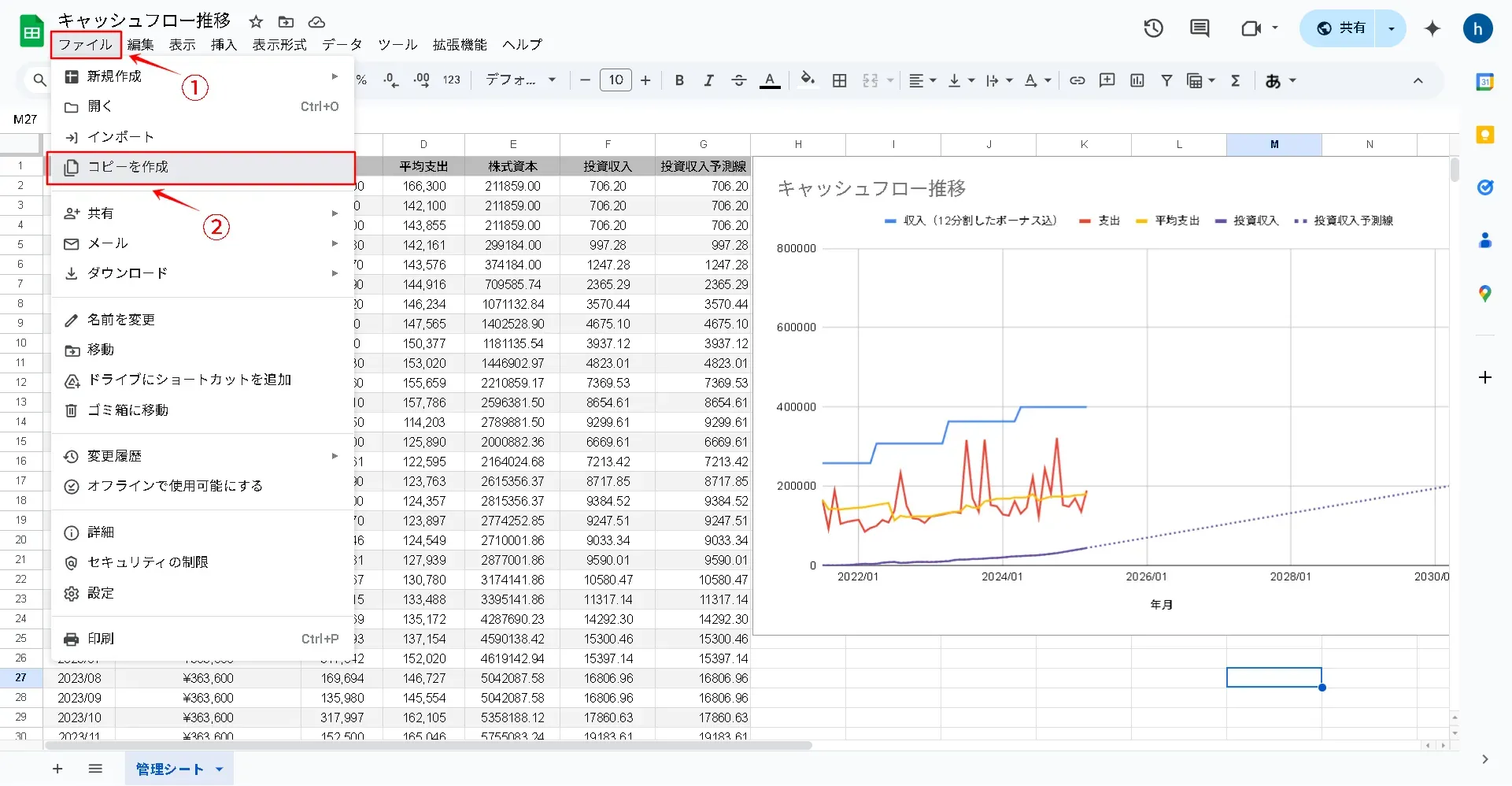Open version history clock icon
1512x786 pixels.
pyautogui.click(x=1154, y=28)
